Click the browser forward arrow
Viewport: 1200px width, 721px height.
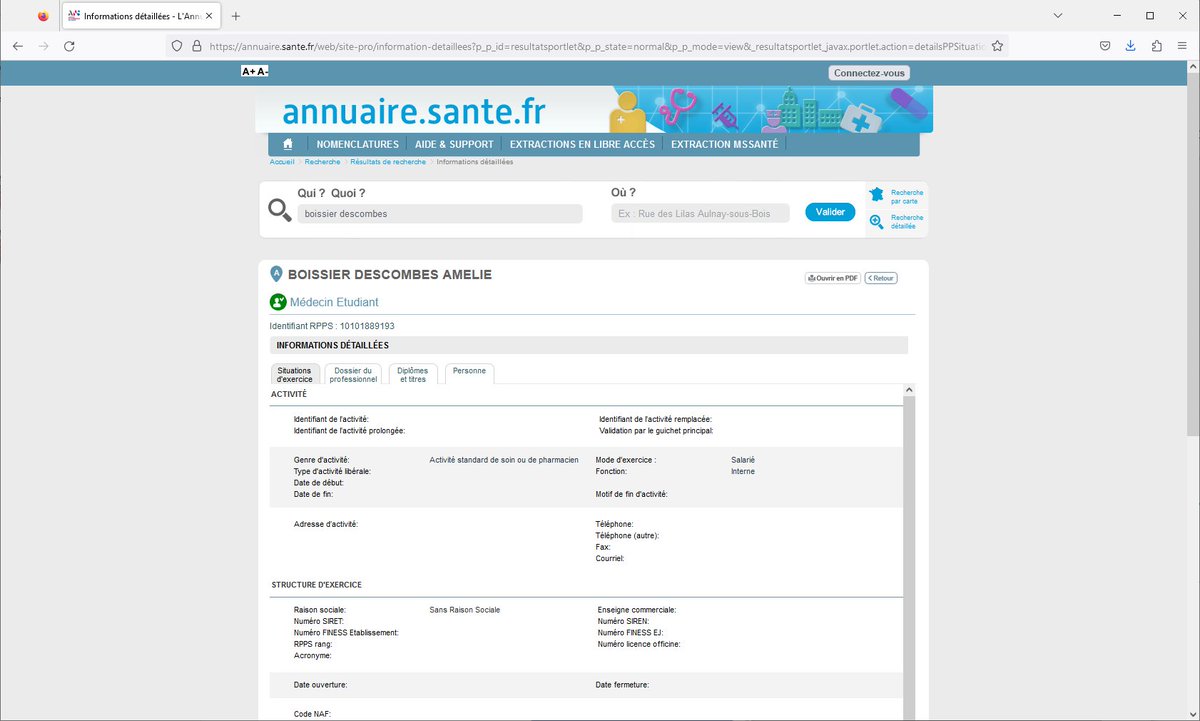[x=44, y=46]
